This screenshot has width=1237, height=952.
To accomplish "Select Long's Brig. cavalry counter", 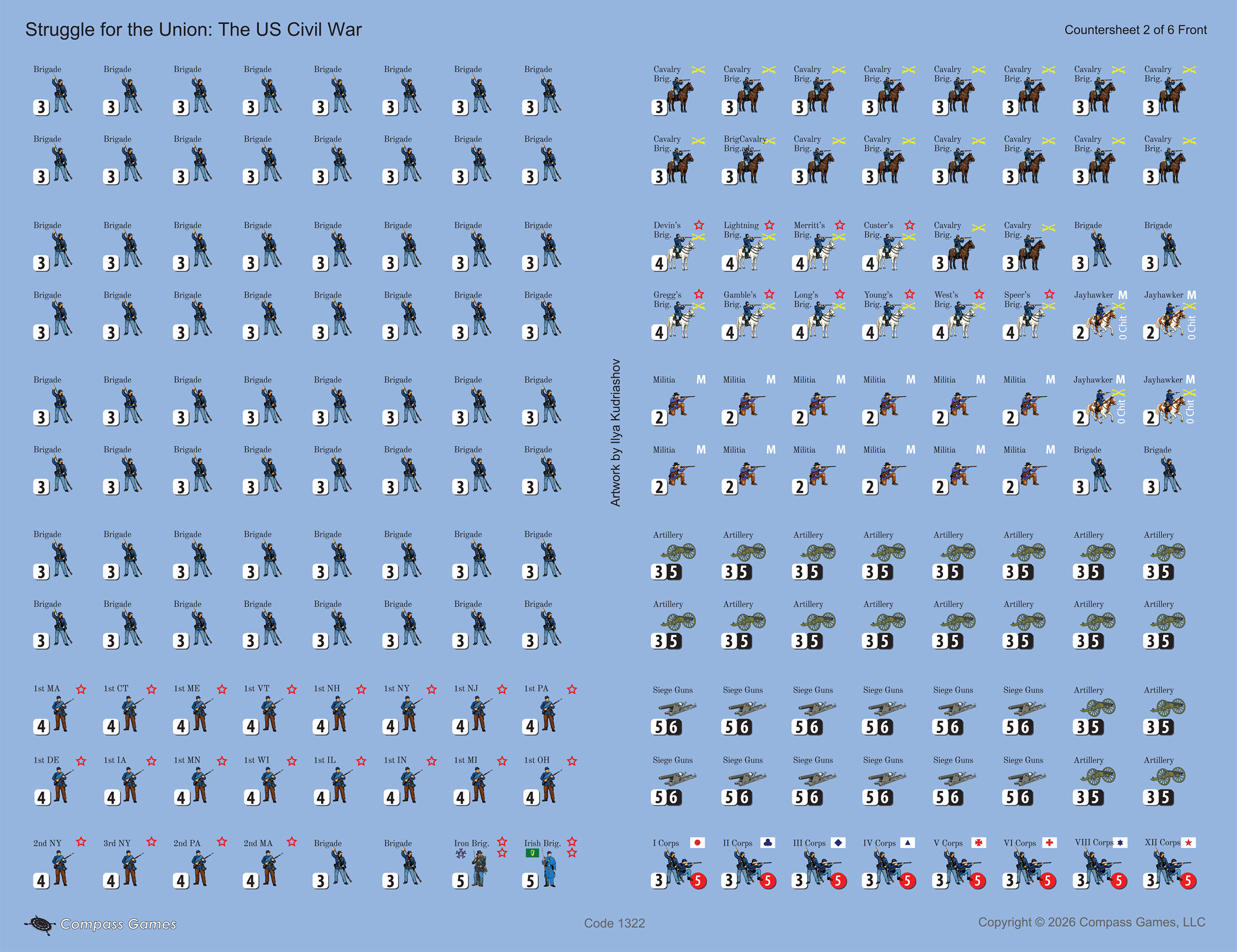I will [818, 315].
